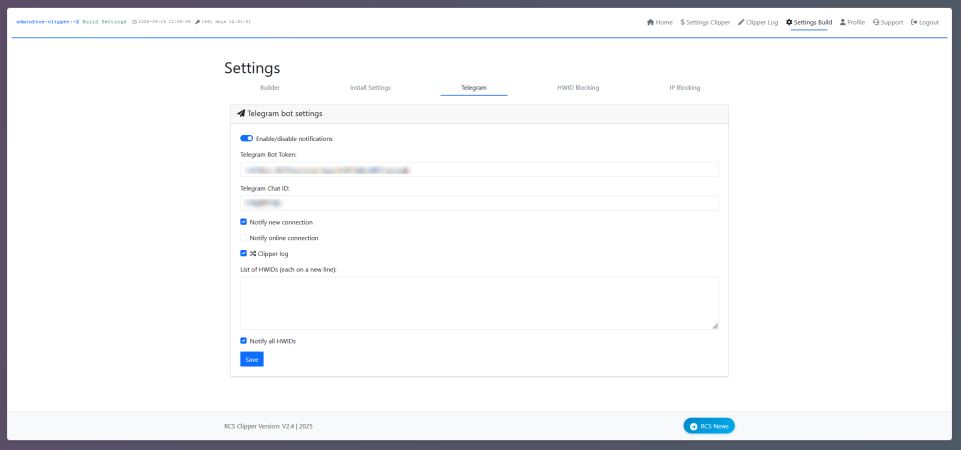Click the textarea resize handle corner
This screenshot has width=961, height=450.
(715, 326)
